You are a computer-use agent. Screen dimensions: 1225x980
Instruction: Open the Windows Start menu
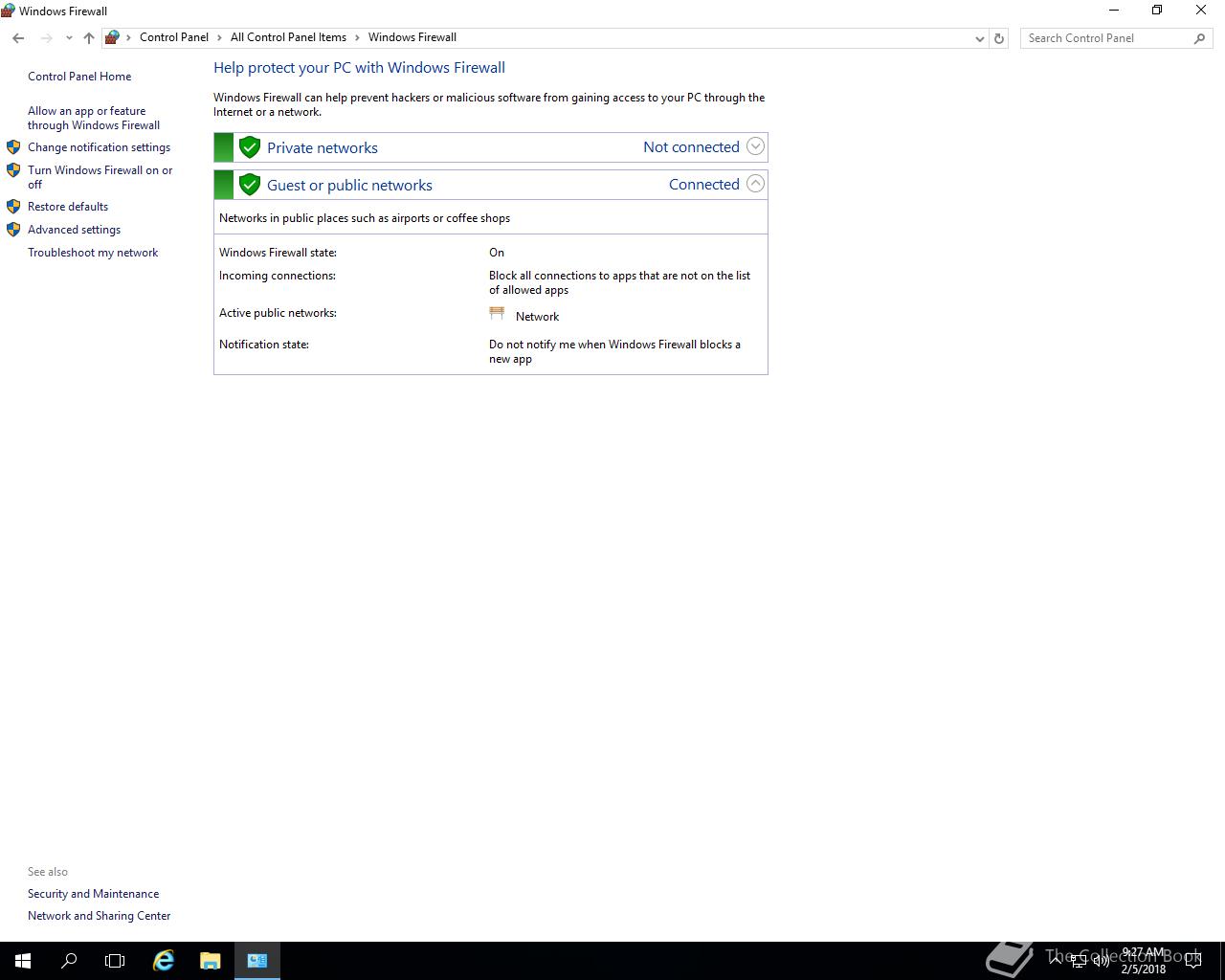23,961
